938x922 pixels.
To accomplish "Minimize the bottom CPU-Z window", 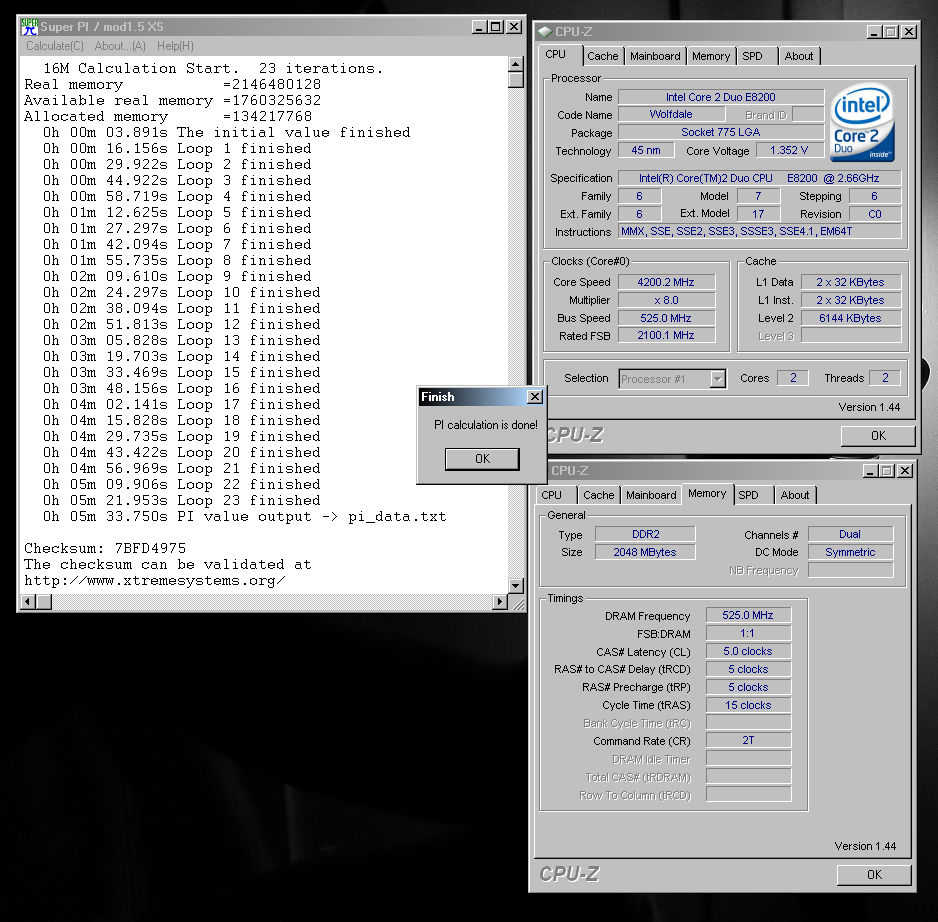I will pyautogui.click(x=870, y=471).
